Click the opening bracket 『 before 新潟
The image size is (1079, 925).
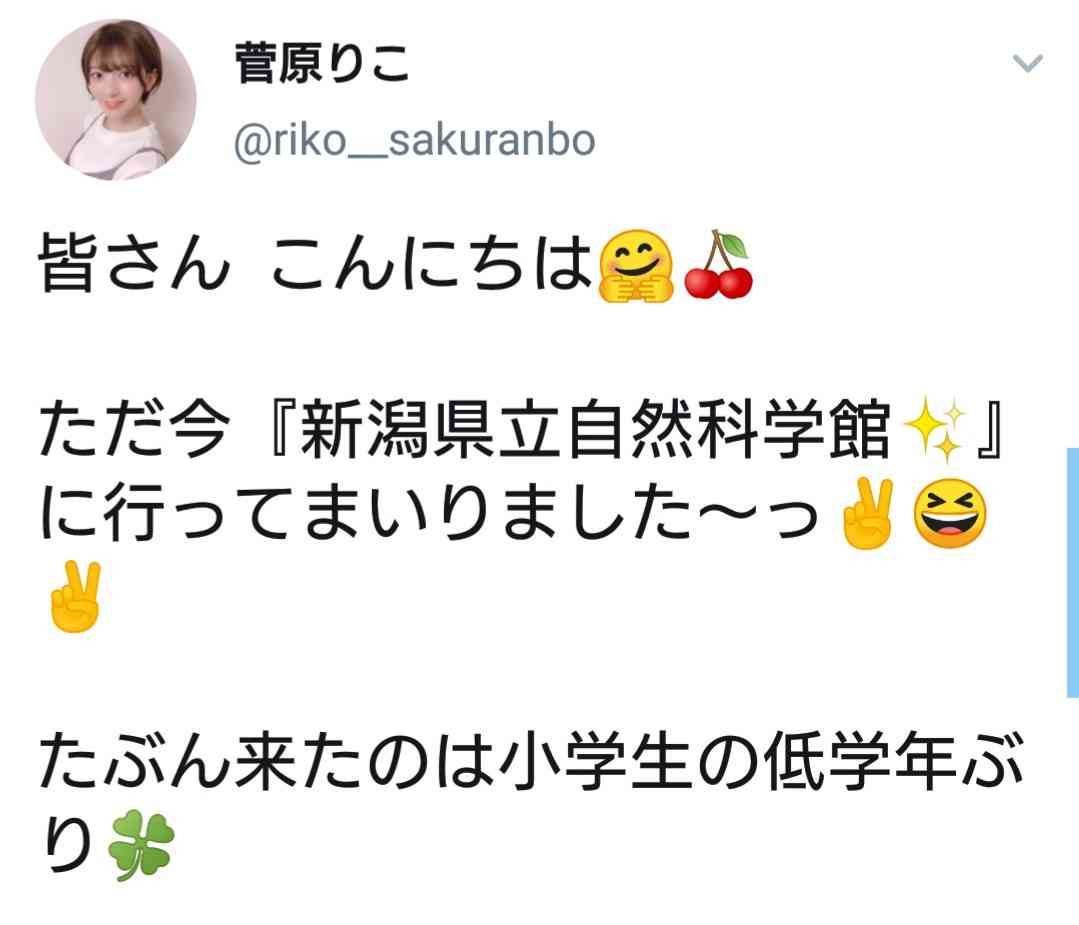click(x=282, y=429)
